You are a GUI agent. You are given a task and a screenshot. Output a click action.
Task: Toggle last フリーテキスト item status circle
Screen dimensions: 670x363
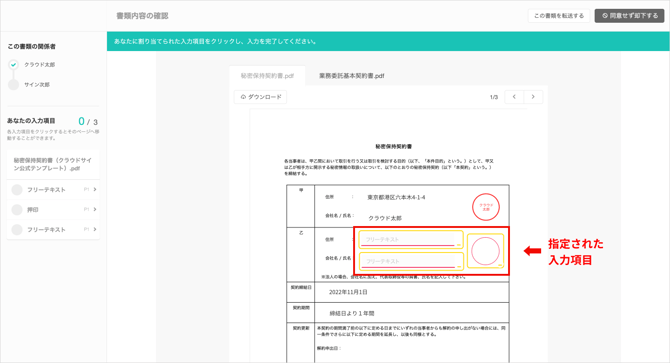(x=17, y=230)
